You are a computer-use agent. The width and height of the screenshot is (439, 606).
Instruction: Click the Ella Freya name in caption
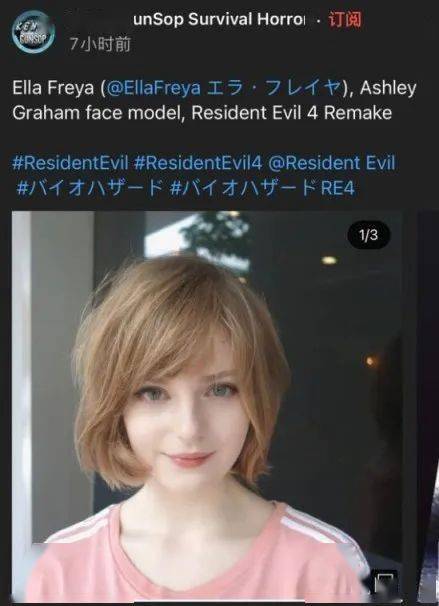tap(53, 88)
